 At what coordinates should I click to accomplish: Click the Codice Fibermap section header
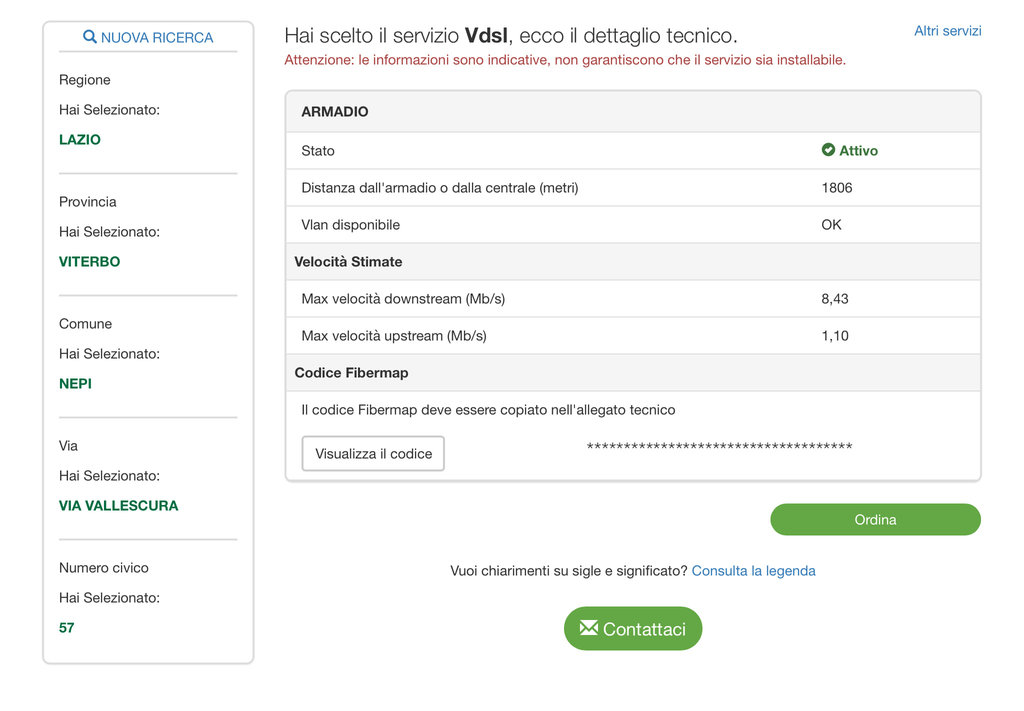click(x=351, y=373)
